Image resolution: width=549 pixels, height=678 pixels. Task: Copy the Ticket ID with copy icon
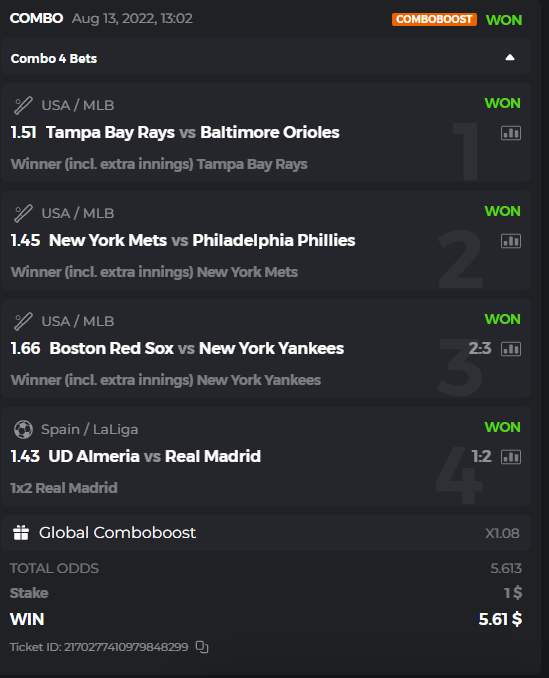(x=202, y=647)
